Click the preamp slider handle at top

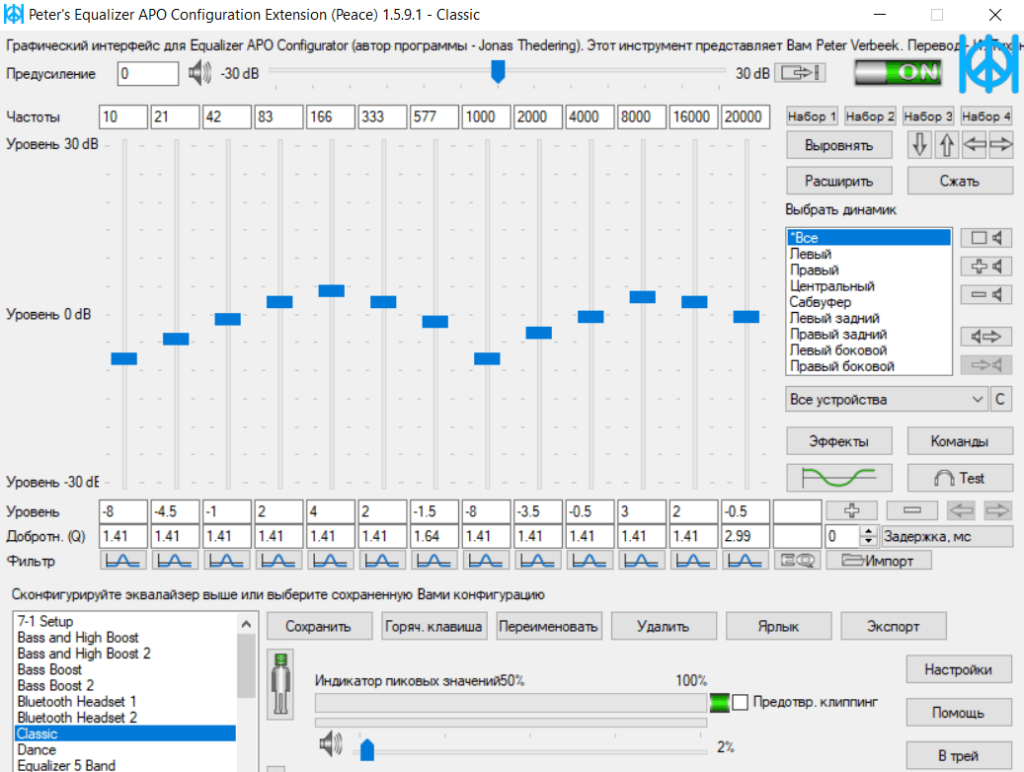tap(497, 72)
